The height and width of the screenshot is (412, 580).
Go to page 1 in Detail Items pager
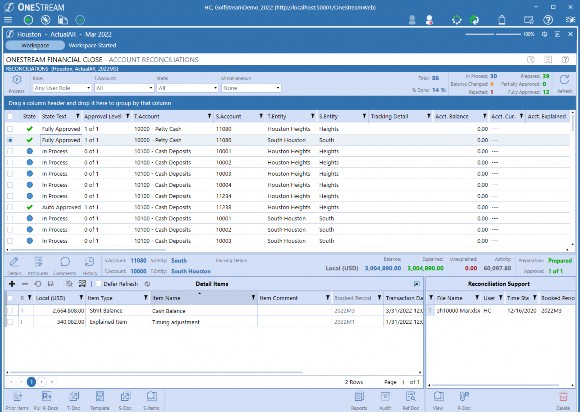[x=31, y=382]
